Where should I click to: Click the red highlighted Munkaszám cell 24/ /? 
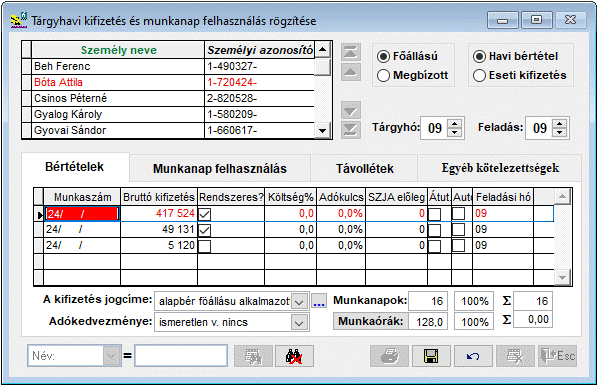pyautogui.click(x=82, y=214)
